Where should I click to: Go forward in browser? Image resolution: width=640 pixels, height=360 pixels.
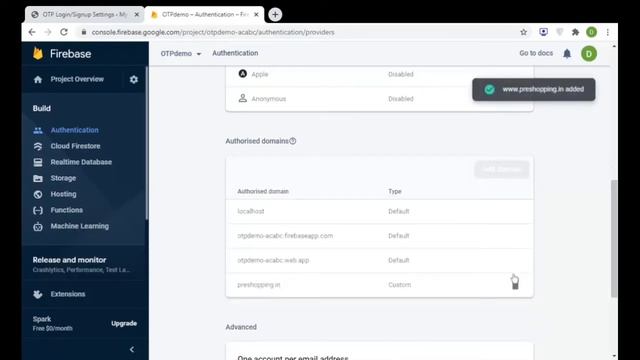tap(48, 32)
